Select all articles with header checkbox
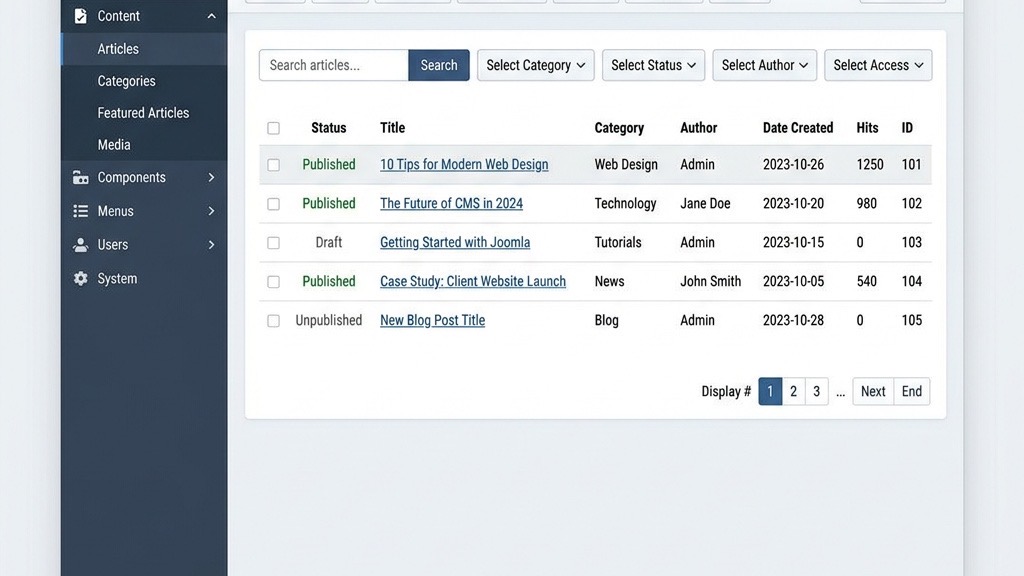 (x=273, y=128)
